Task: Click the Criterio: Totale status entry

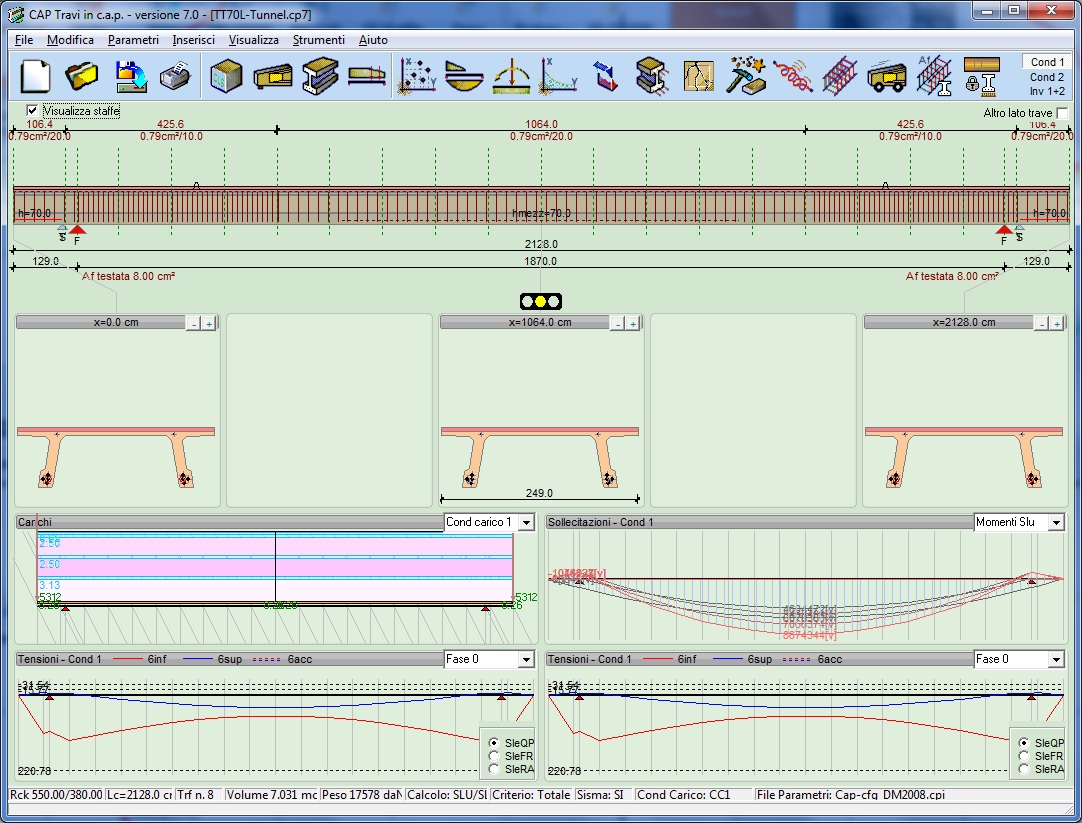Action: pyautogui.click(x=531, y=795)
